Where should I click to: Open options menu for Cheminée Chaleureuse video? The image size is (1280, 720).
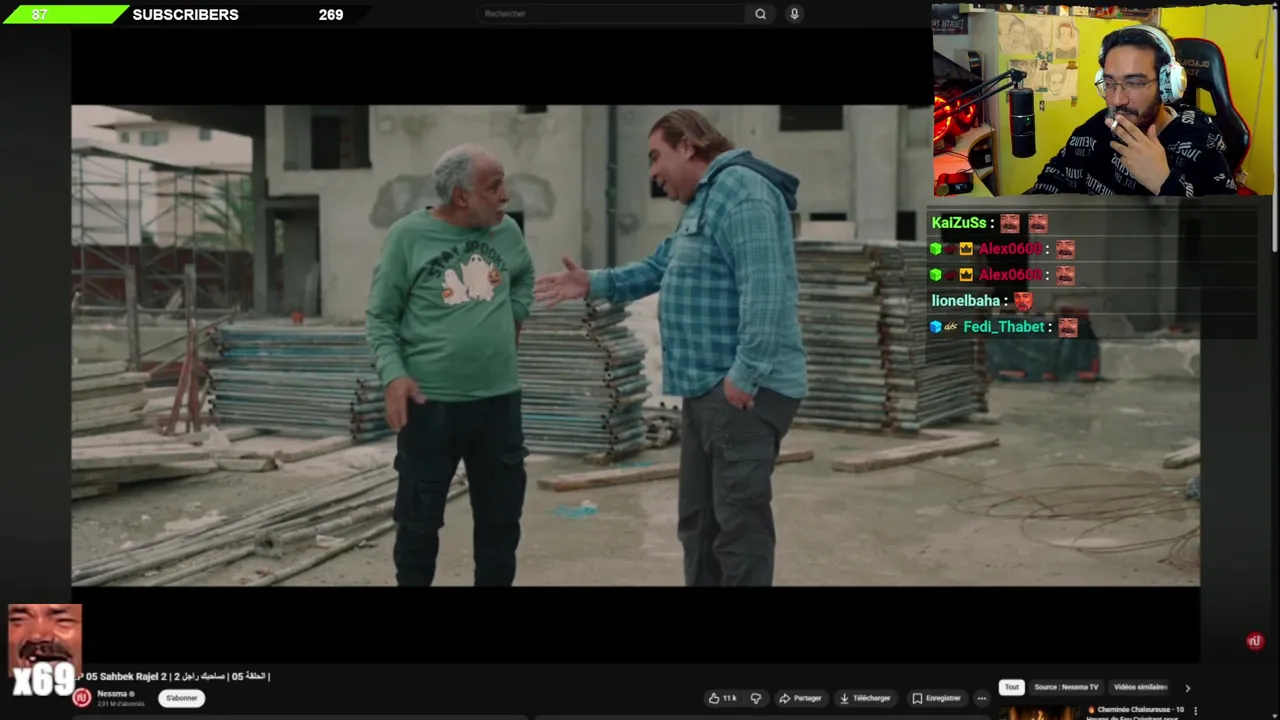coord(1196,711)
